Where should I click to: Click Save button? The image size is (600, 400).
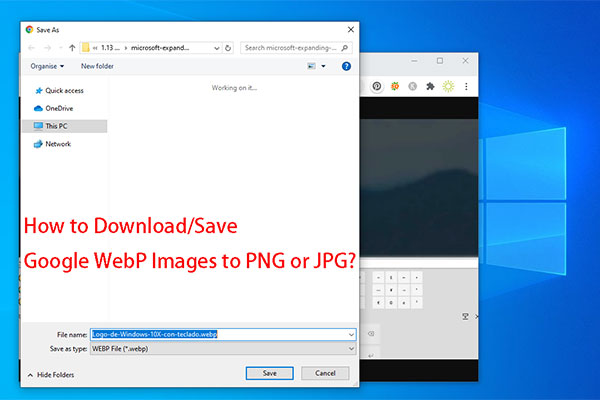(x=270, y=373)
